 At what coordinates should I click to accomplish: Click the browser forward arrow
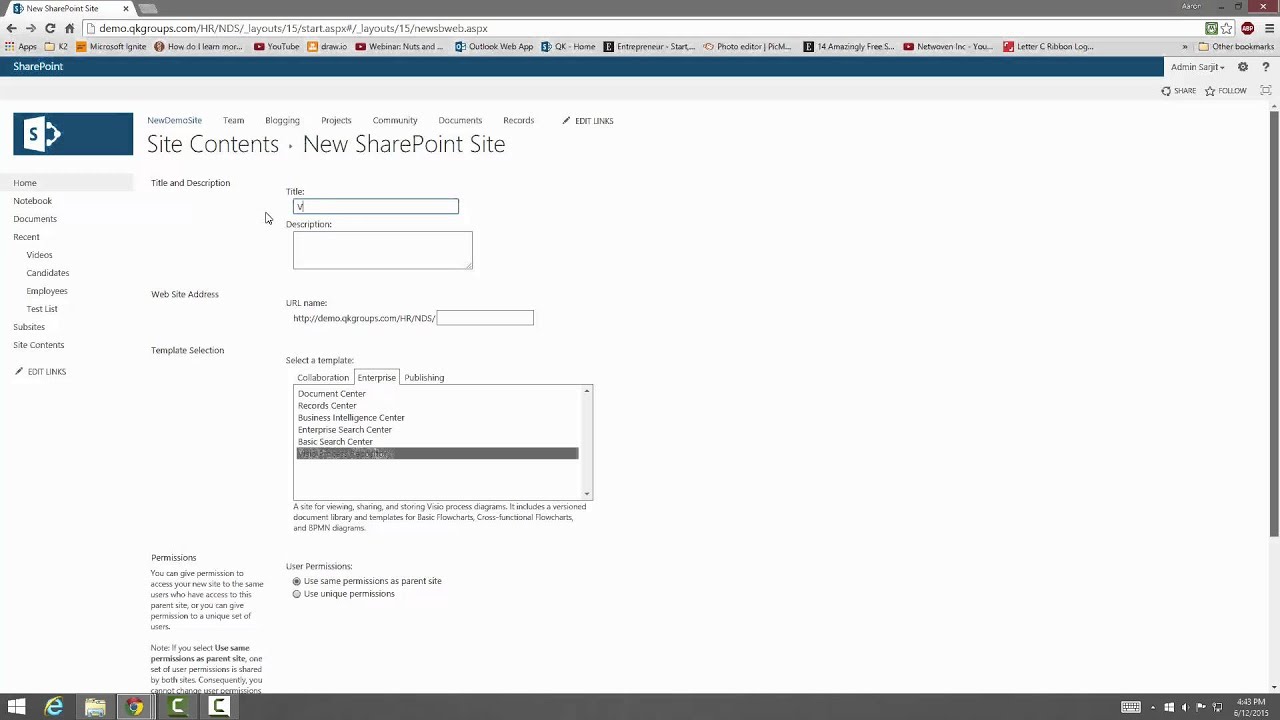pos(30,28)
